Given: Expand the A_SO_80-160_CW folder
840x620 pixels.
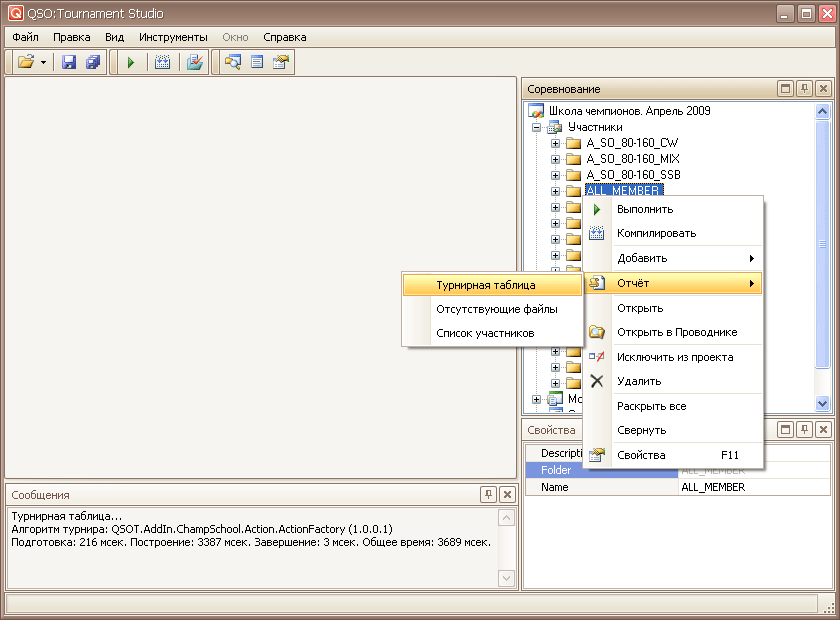Looking at the screenshot, I should point(556,143).
